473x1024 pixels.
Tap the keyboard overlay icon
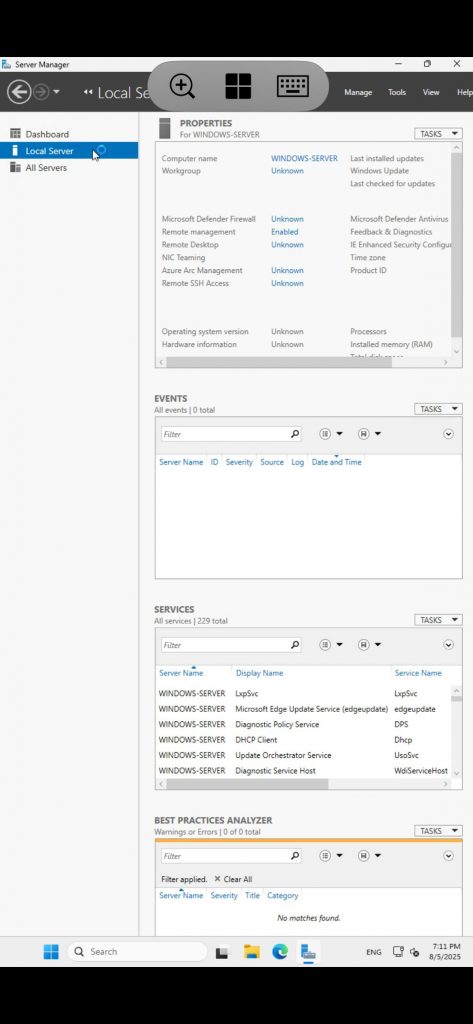(x=293, y=86)
